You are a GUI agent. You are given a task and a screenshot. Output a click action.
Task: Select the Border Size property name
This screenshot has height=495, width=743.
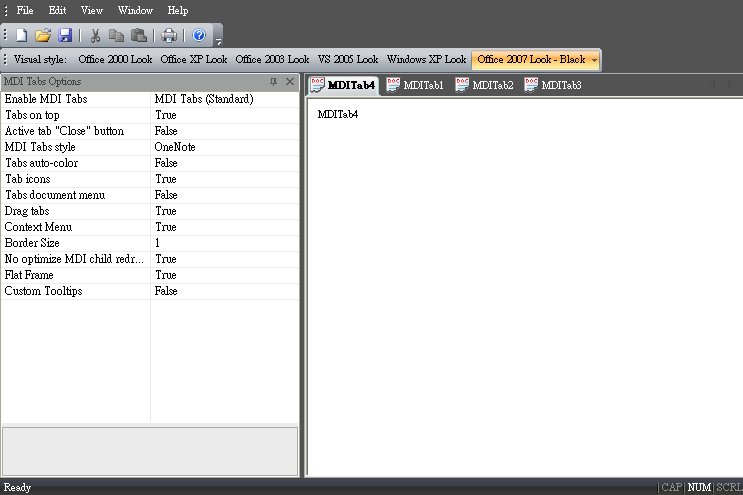click(x=32, y=243)
